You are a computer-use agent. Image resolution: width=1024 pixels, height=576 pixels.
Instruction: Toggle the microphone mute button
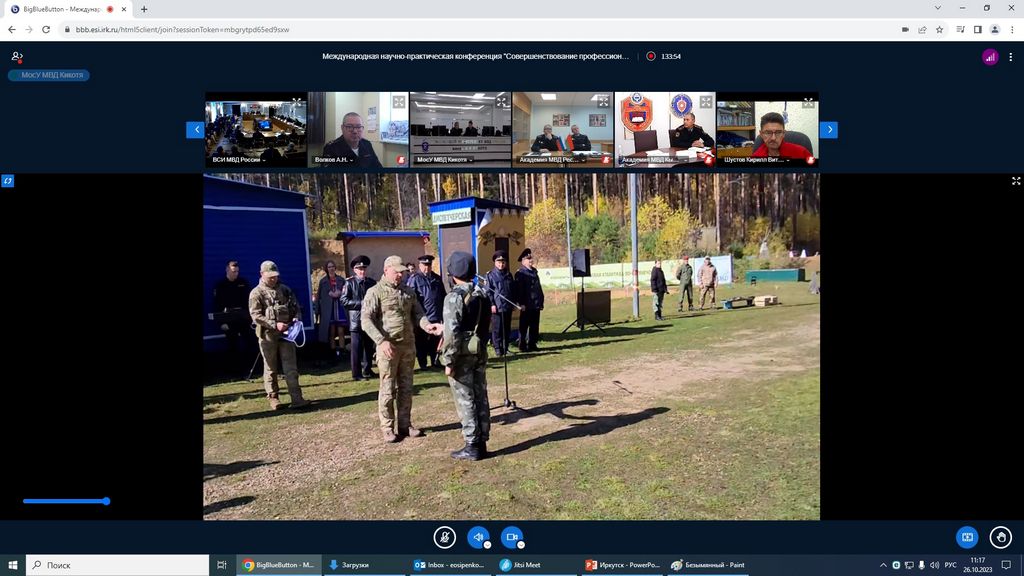click(x=445, y=537)
